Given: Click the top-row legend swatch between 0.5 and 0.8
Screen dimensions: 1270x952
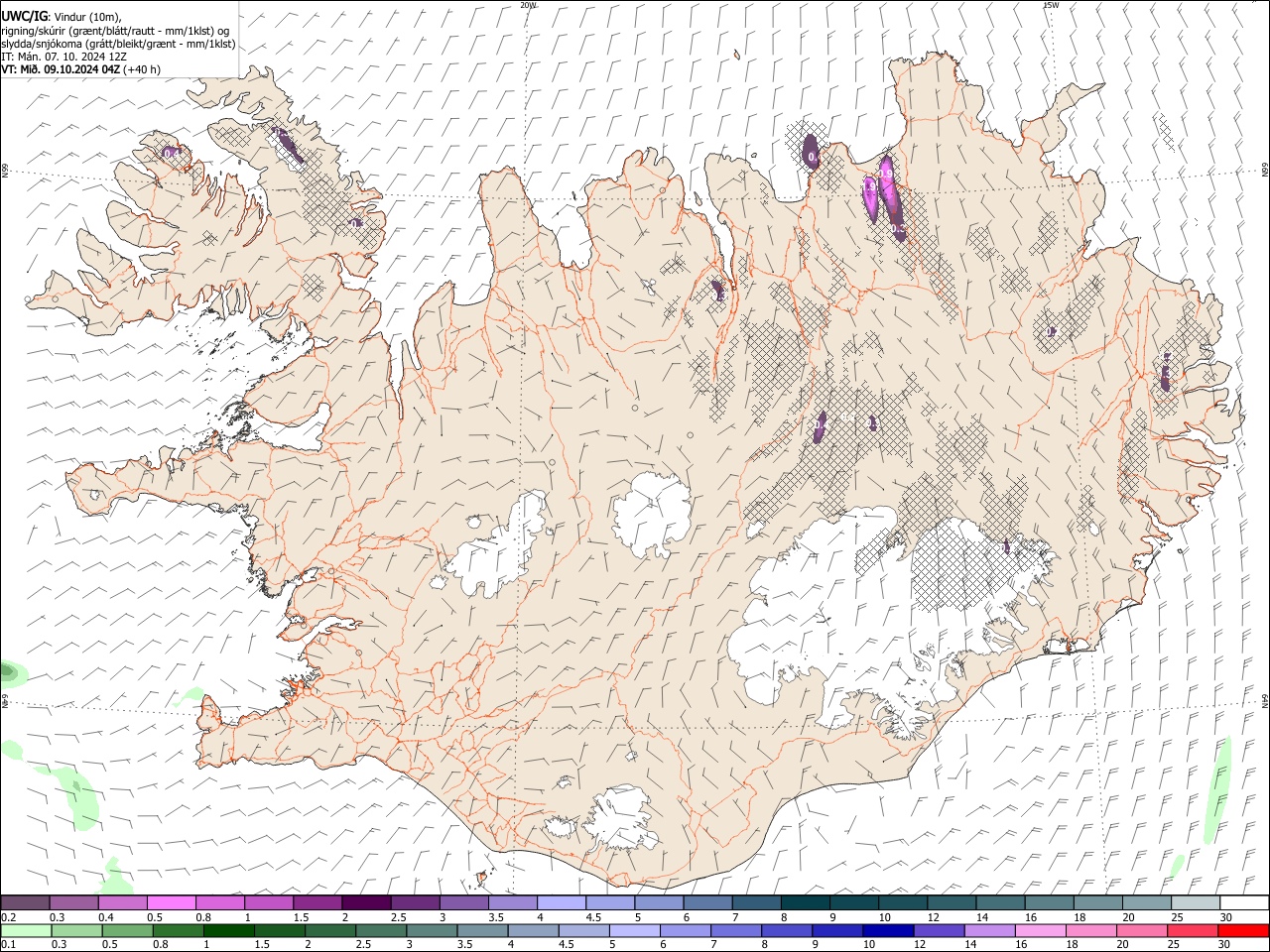Looking at the screenshot, I should click(x=171, y=902).
